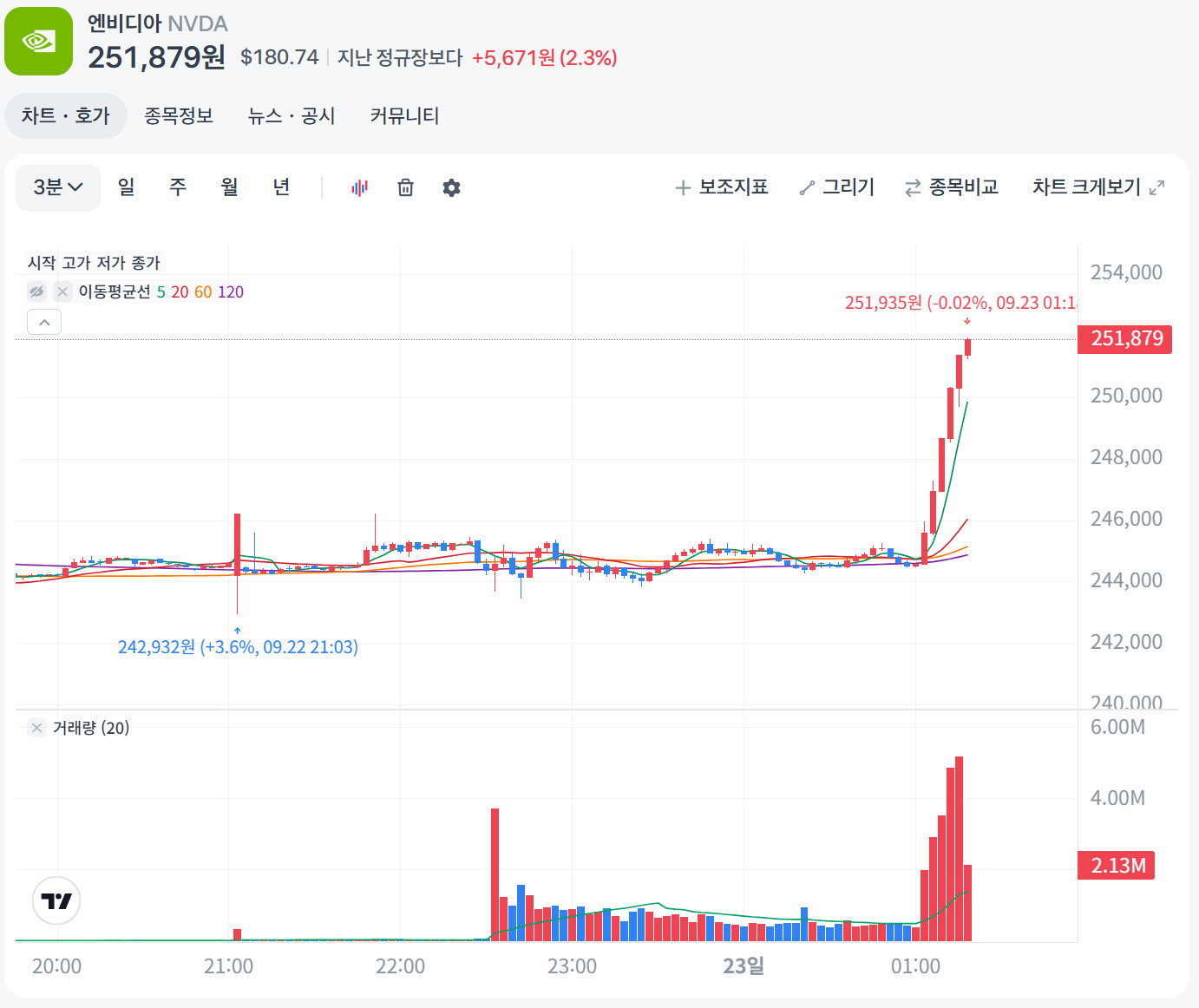
Task: Click the 254,000 price axis label
Action: [x=1126, y=272]
